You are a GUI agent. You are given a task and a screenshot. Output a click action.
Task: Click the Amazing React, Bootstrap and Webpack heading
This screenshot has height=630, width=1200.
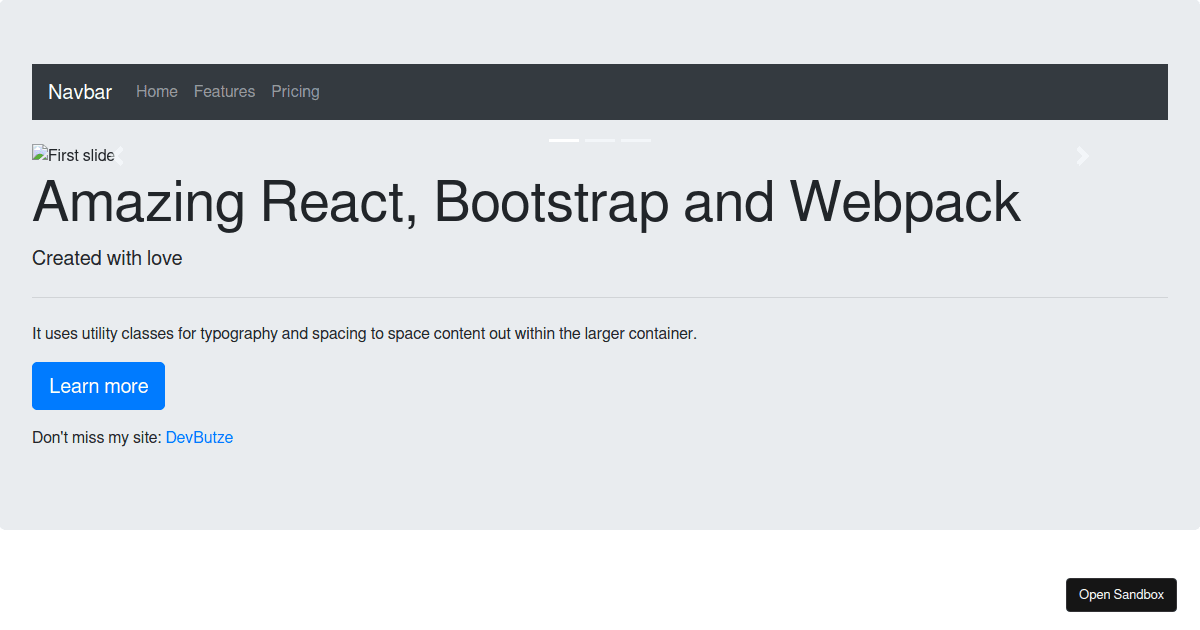coord(526,201)
